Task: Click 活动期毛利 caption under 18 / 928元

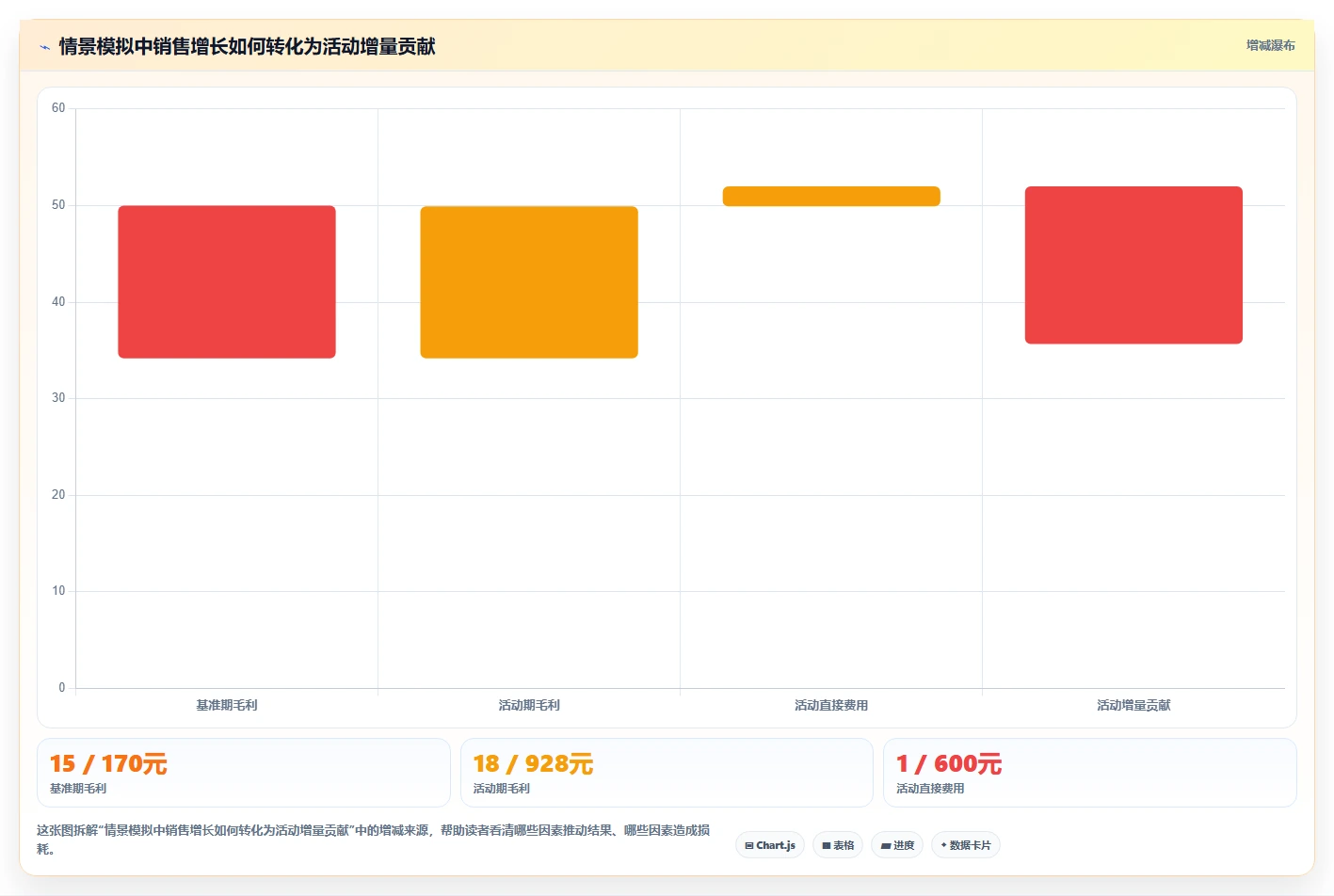Action: click(502, 789)
